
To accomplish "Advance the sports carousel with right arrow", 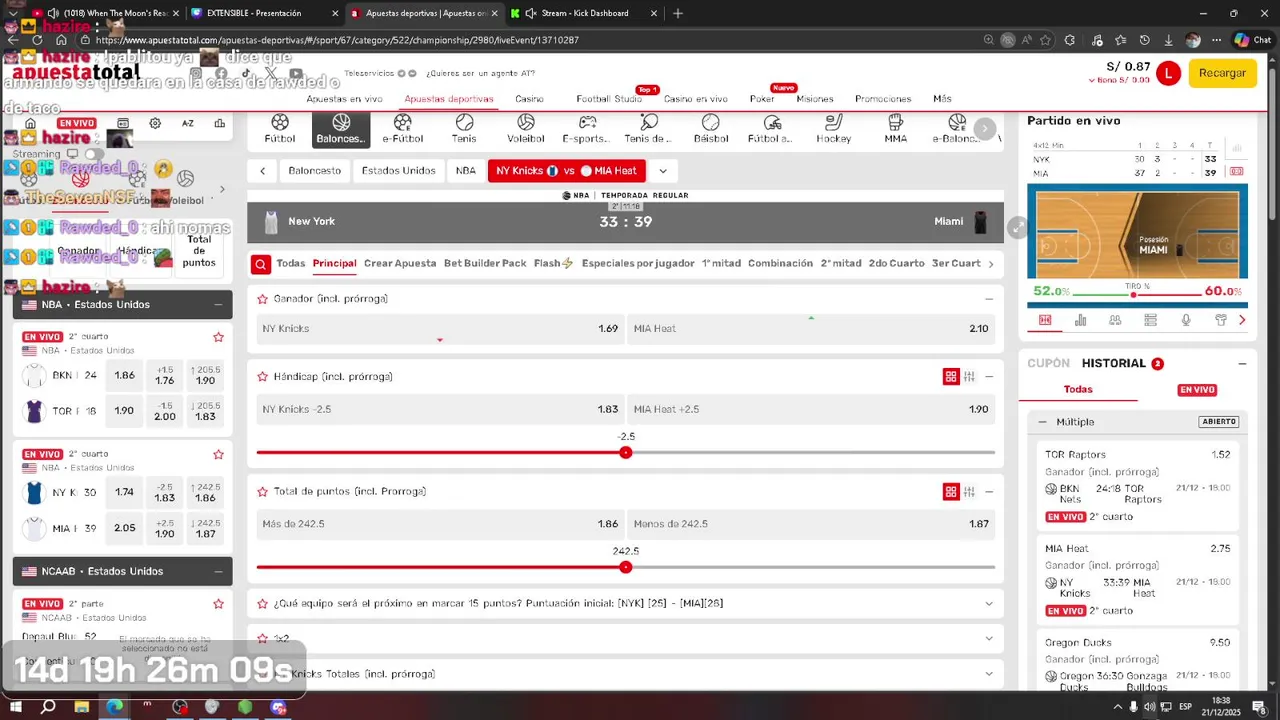I will (x=985, y=129).
